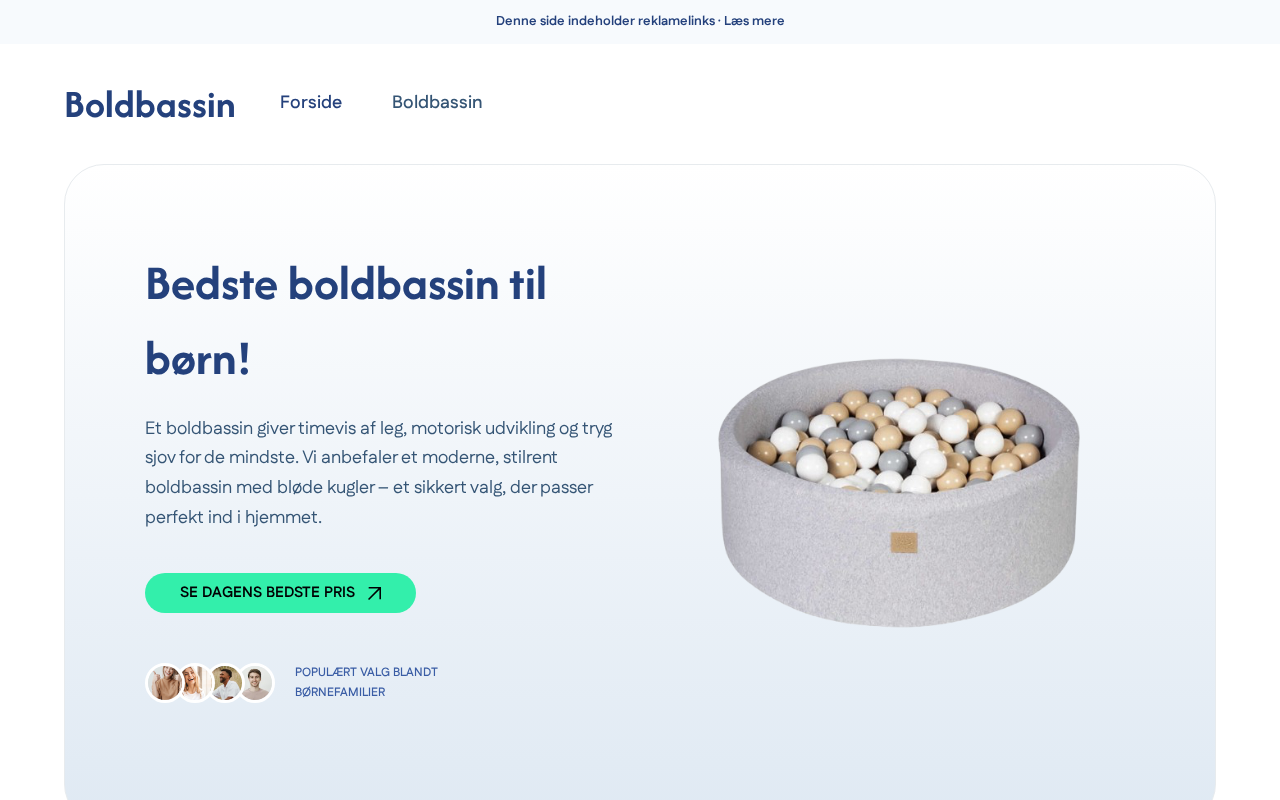This screenshot has height=800, width=1280.
Task: Select the short-haired man avatar
Action: [x=256, y=683]
